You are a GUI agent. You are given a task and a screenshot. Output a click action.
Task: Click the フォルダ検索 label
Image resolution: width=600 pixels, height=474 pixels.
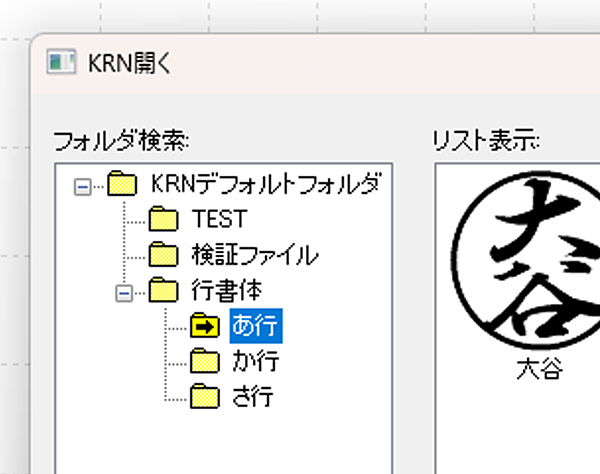[x=121, y=142]
